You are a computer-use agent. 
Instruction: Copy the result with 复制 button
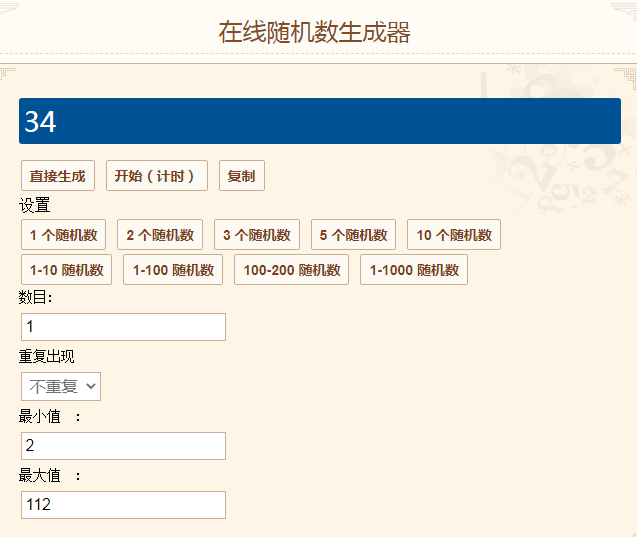(242, 175)
